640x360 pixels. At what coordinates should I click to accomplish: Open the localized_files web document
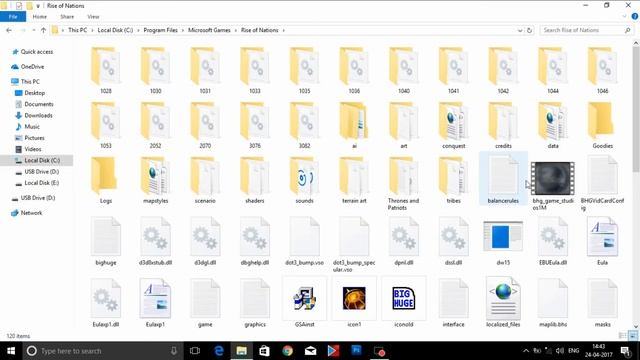(503, 302)
